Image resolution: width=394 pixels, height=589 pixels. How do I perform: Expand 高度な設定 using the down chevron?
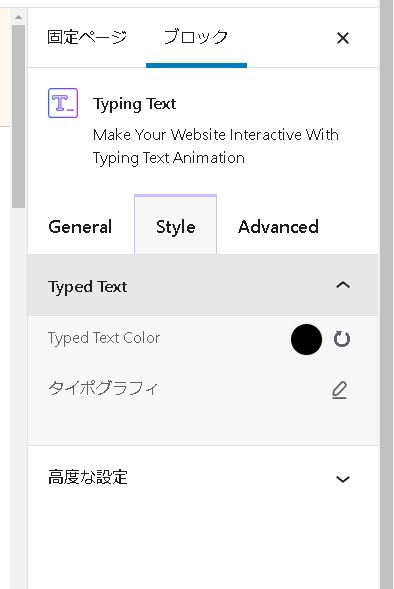343,479
